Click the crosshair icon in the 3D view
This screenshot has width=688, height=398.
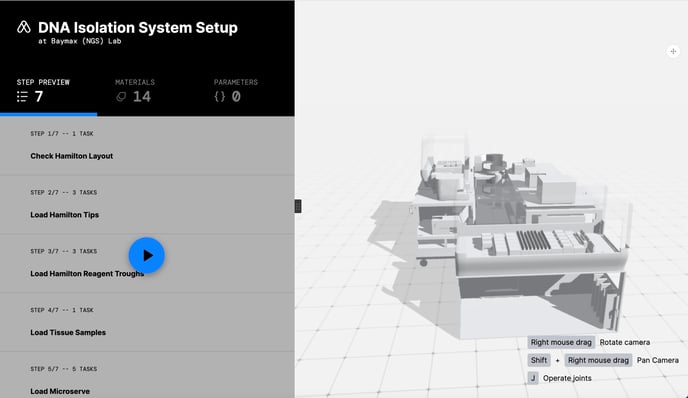pyautogui.click(x=673, y=51)
